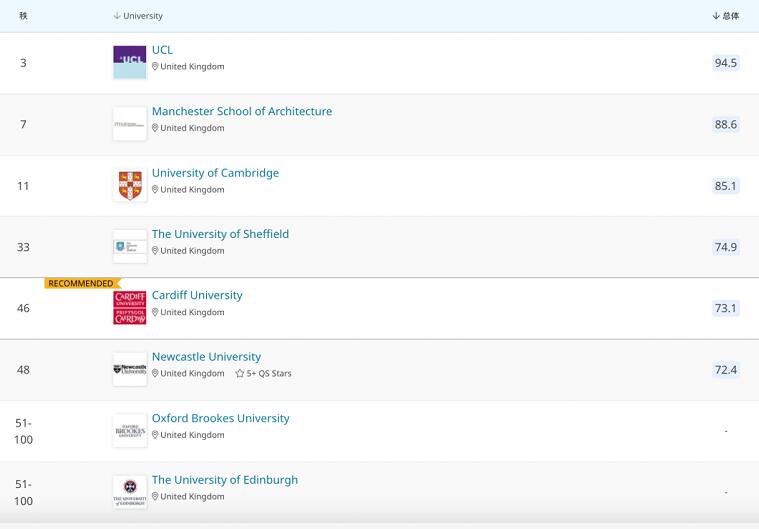
Task: Open the UCL university link
Action: 162,50
